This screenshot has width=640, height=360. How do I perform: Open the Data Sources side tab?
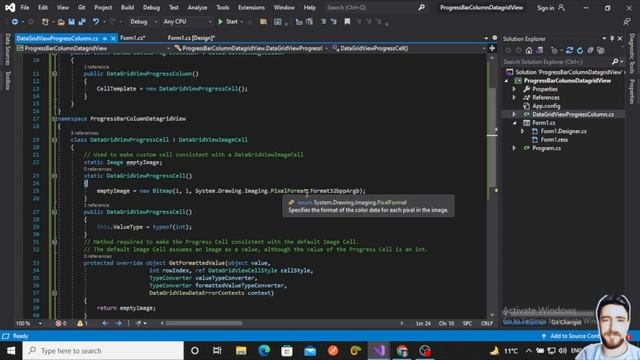[7, 49]
